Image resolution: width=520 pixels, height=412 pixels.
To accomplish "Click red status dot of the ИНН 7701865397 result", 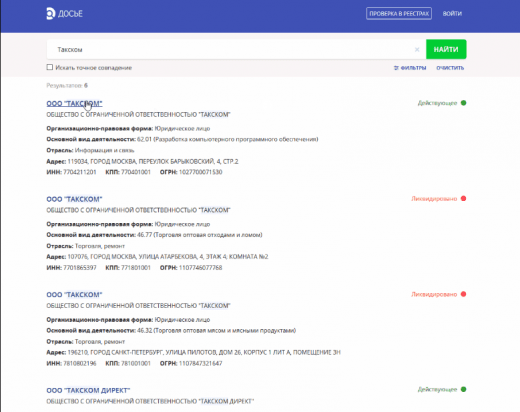I will click(x=463, y=198).
